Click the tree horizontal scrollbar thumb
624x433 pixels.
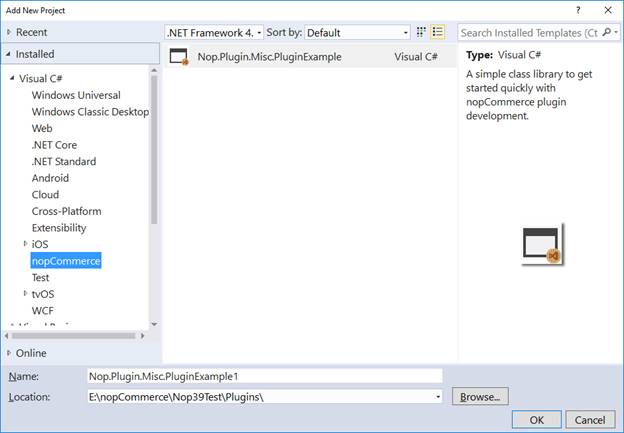point(74,336)
